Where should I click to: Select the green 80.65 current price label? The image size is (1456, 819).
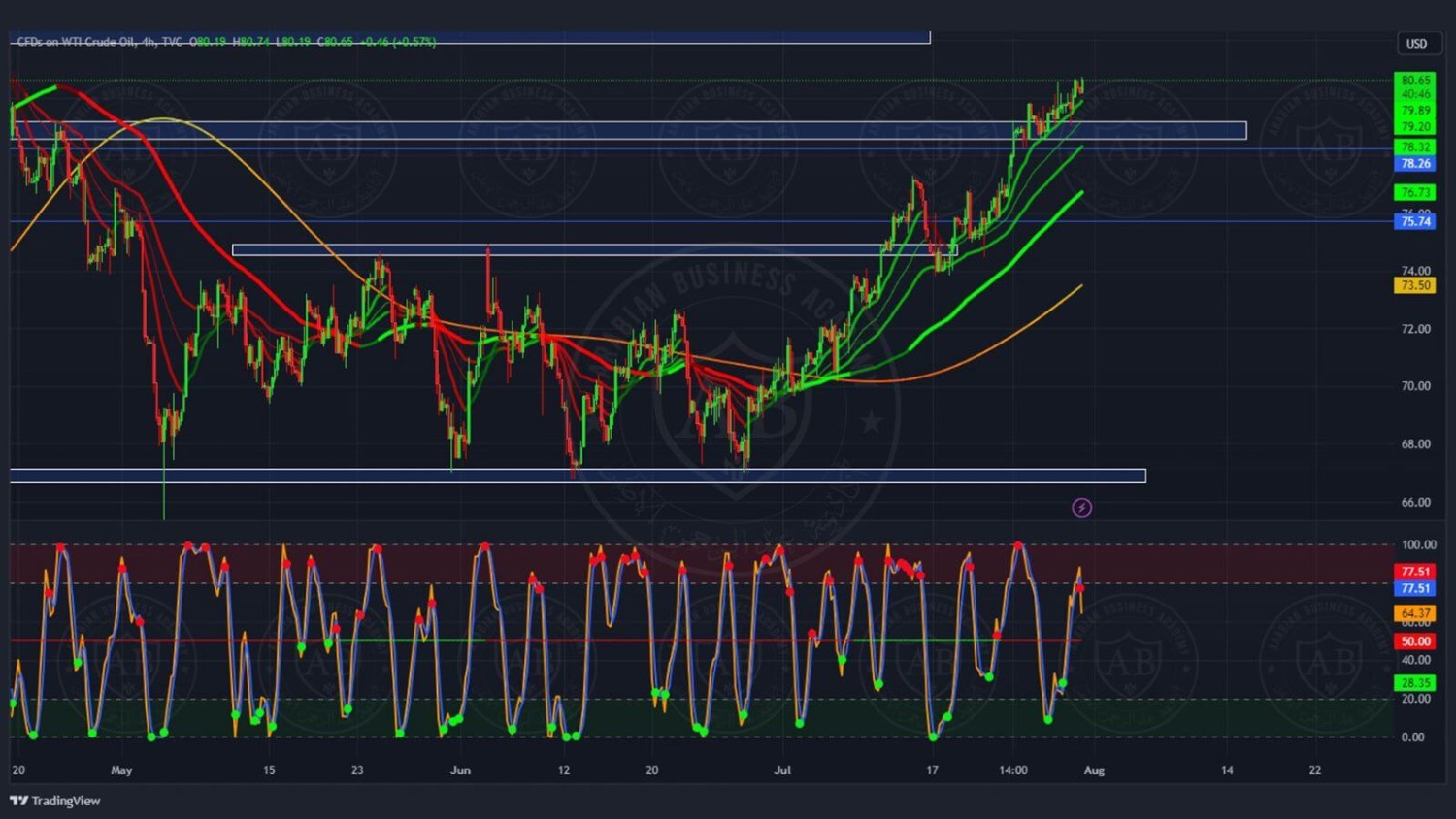pyautogui.click(x=1414, y=81)
